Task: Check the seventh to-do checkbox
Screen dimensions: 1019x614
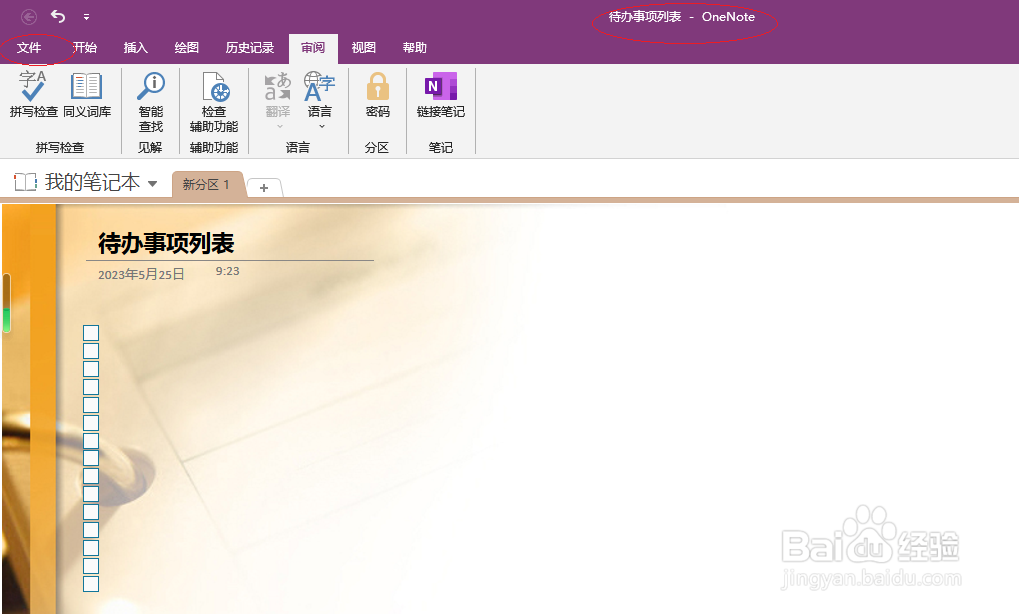Action: 91,441
